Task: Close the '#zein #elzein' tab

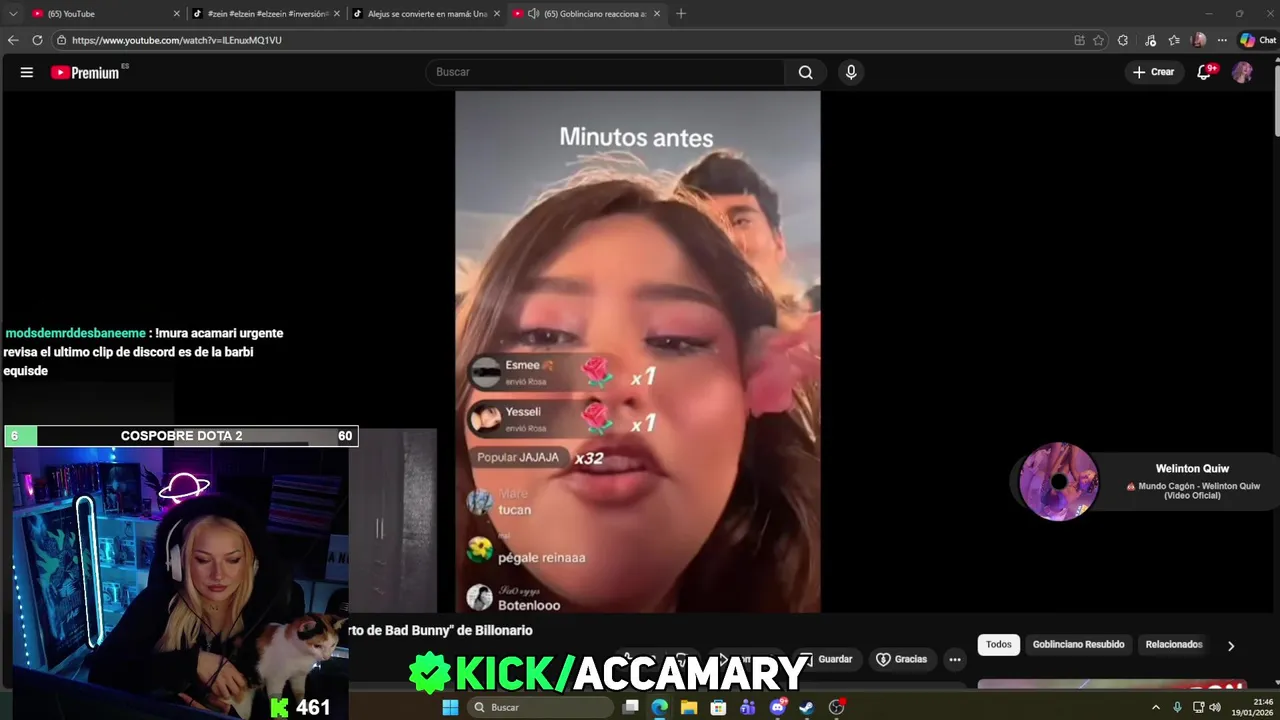Action: point(337,14)
